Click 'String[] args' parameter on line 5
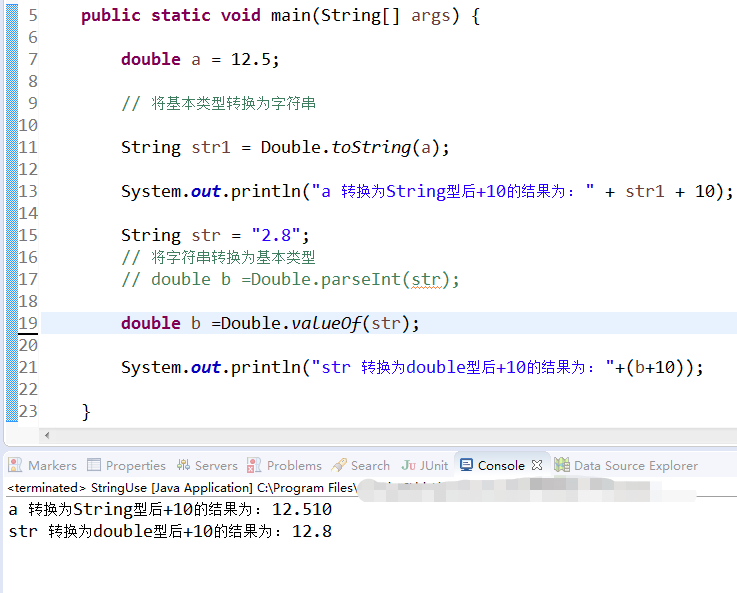 click(384, 16)
